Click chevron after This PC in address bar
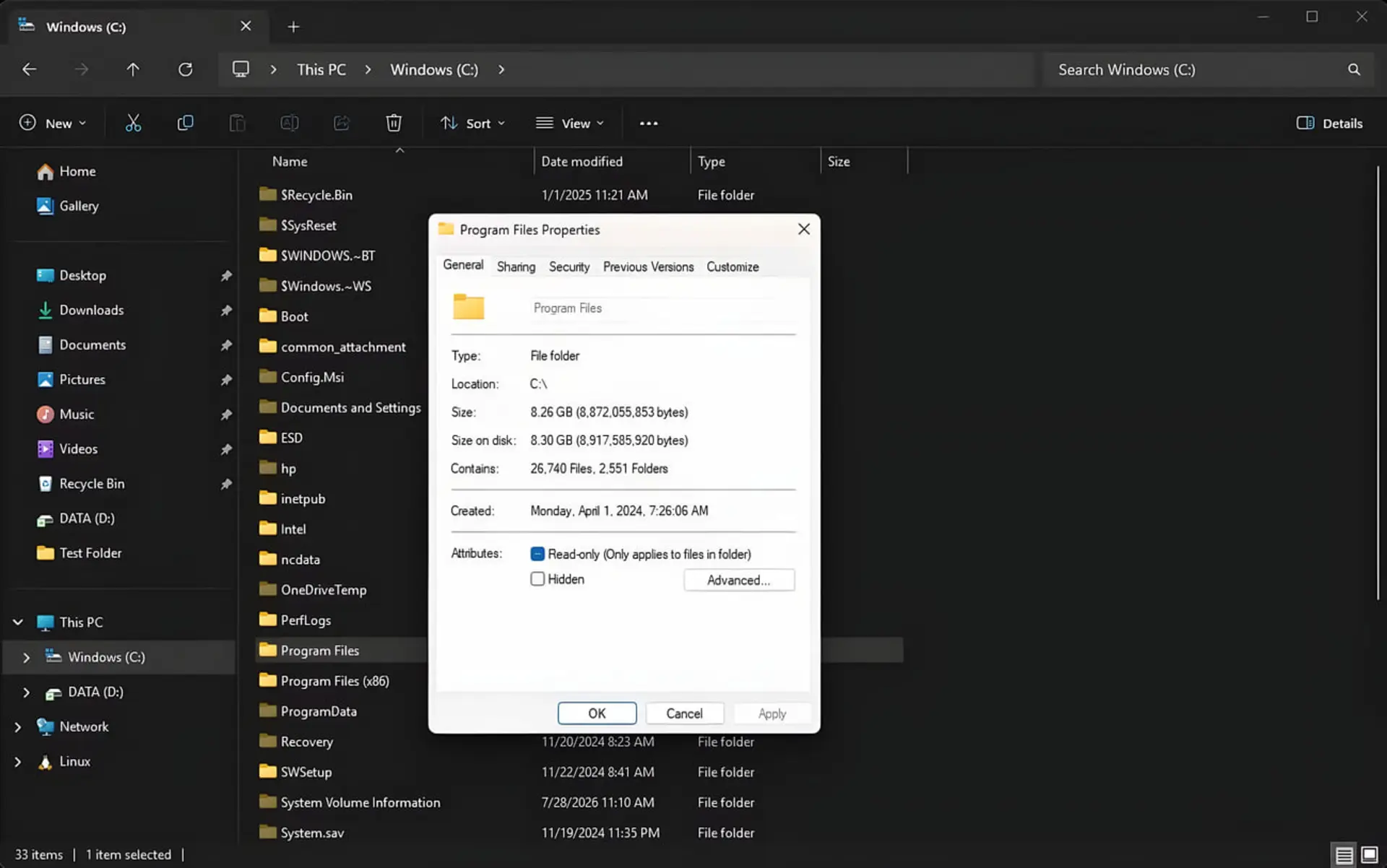 click(x=368, y=69)
